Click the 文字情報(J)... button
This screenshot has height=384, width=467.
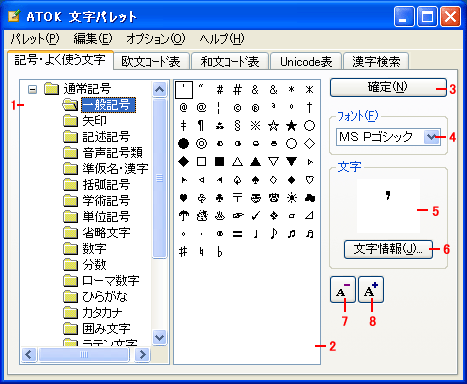[388, 249]
